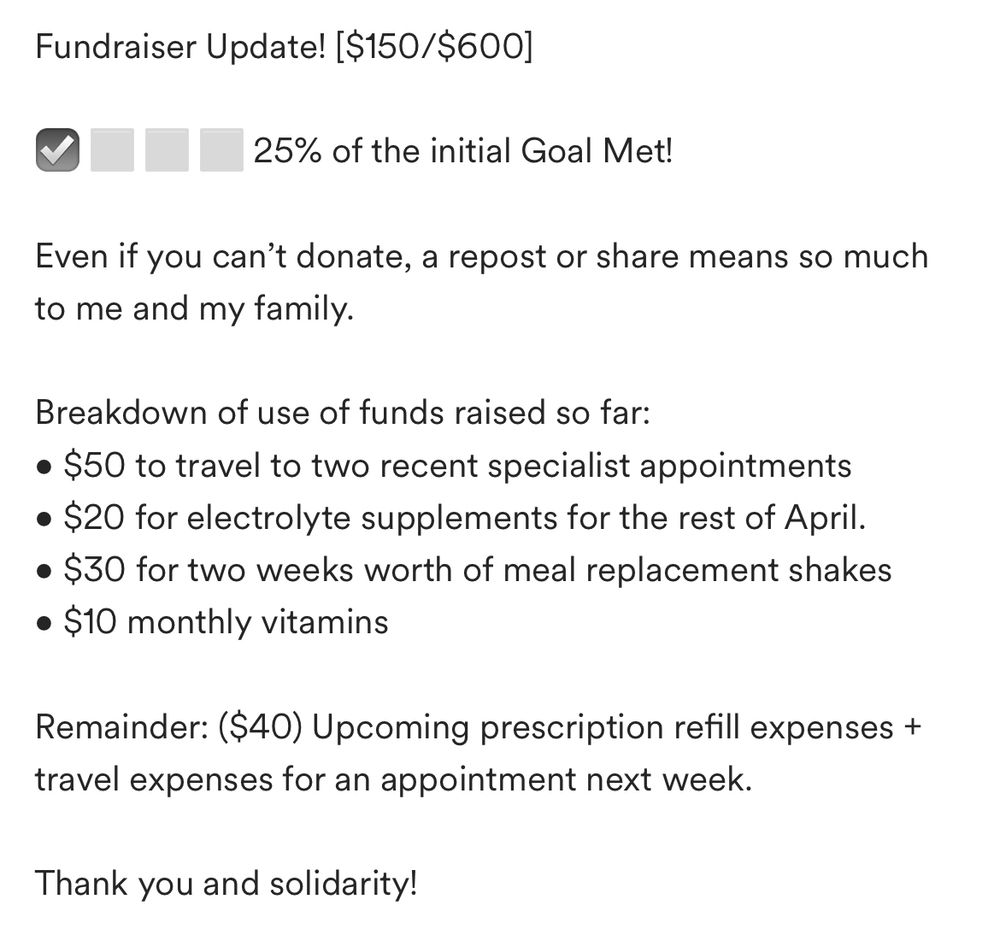Click 'to me and my family.' text

[x=194, y=309]
